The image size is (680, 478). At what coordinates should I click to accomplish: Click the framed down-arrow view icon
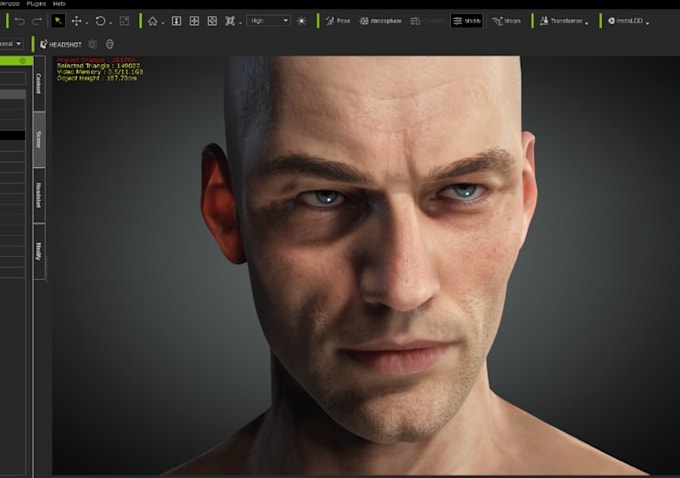click(176, 21)
